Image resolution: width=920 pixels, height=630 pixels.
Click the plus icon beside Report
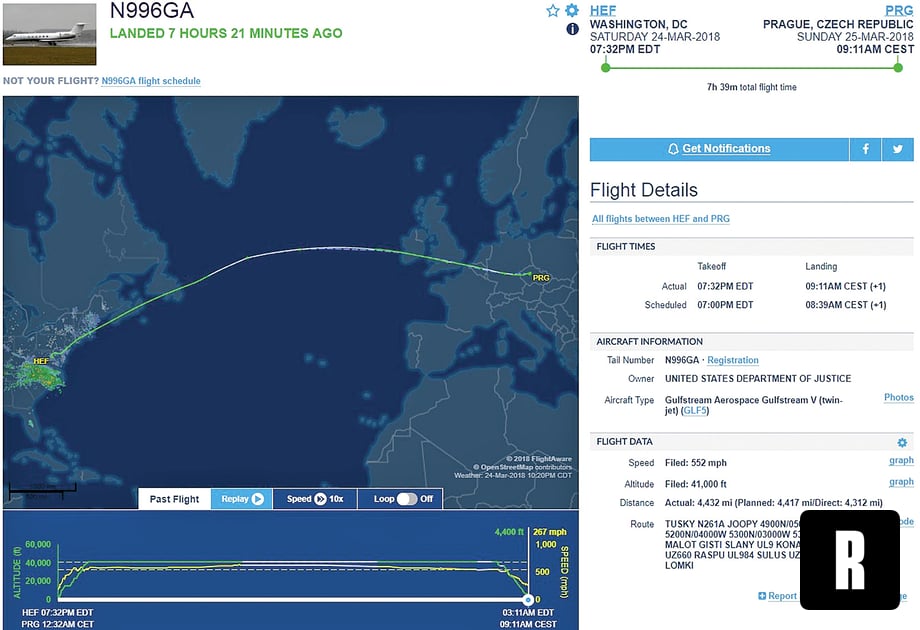(762, 596)
